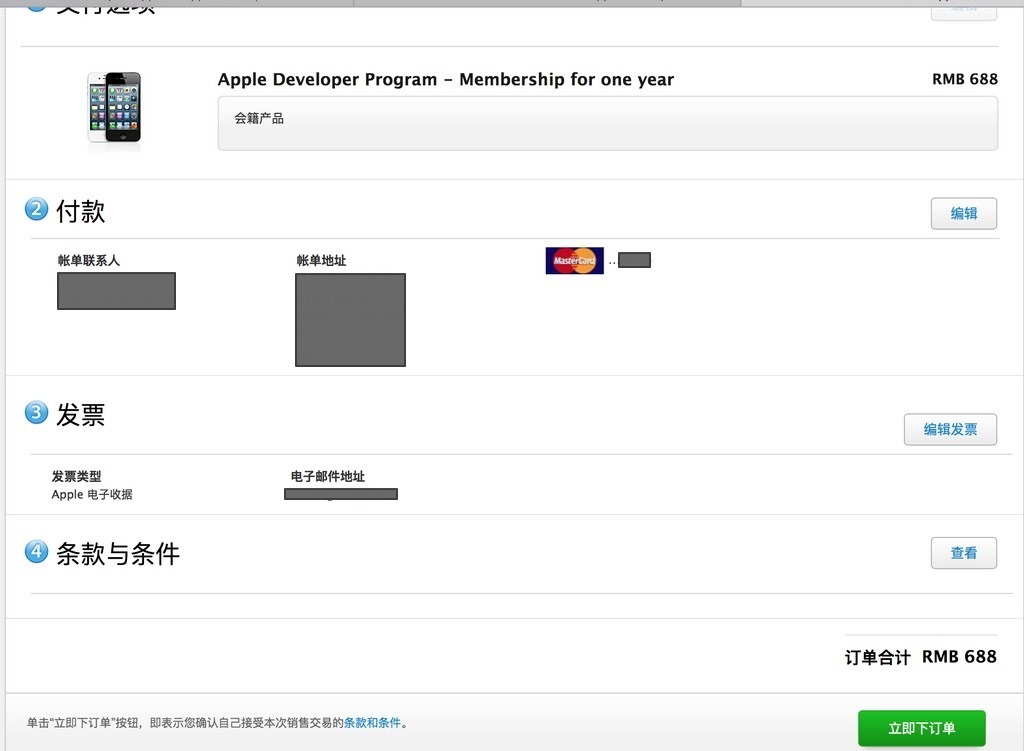Click 编辑 button in the 付款 section
Screen dimensions: 1024x751
963,214
